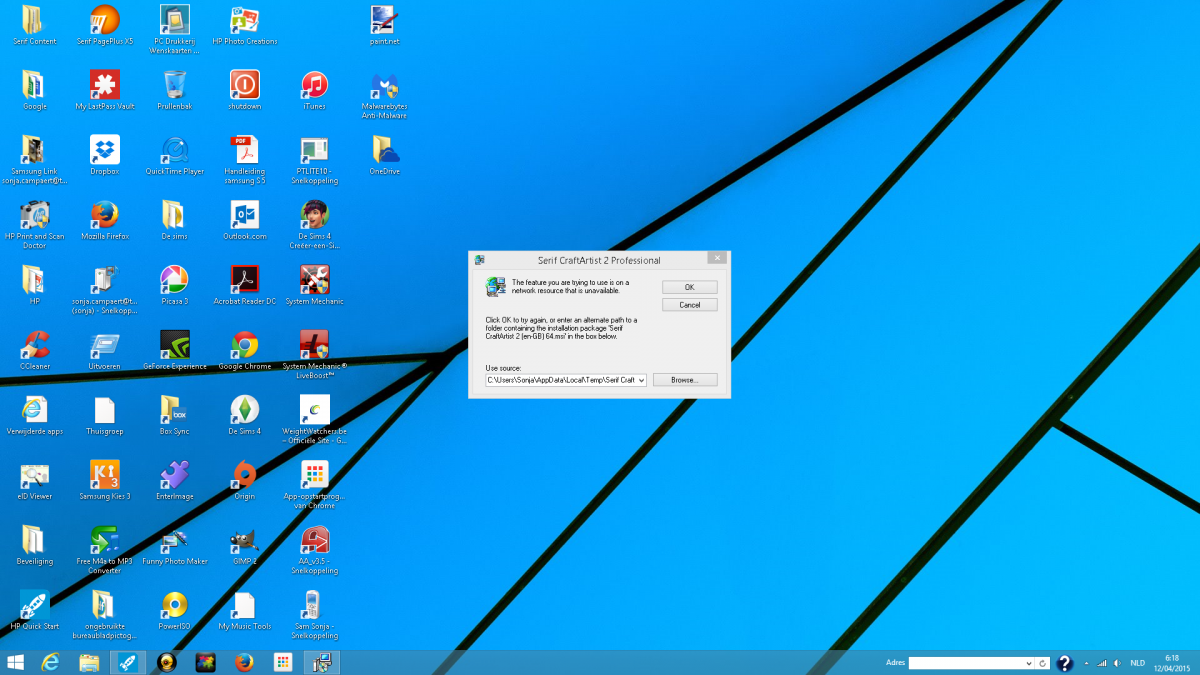The width and height of the screenshot is (1200, 675).
Task: Click the taskbar Adres input field
Action: 965,663
